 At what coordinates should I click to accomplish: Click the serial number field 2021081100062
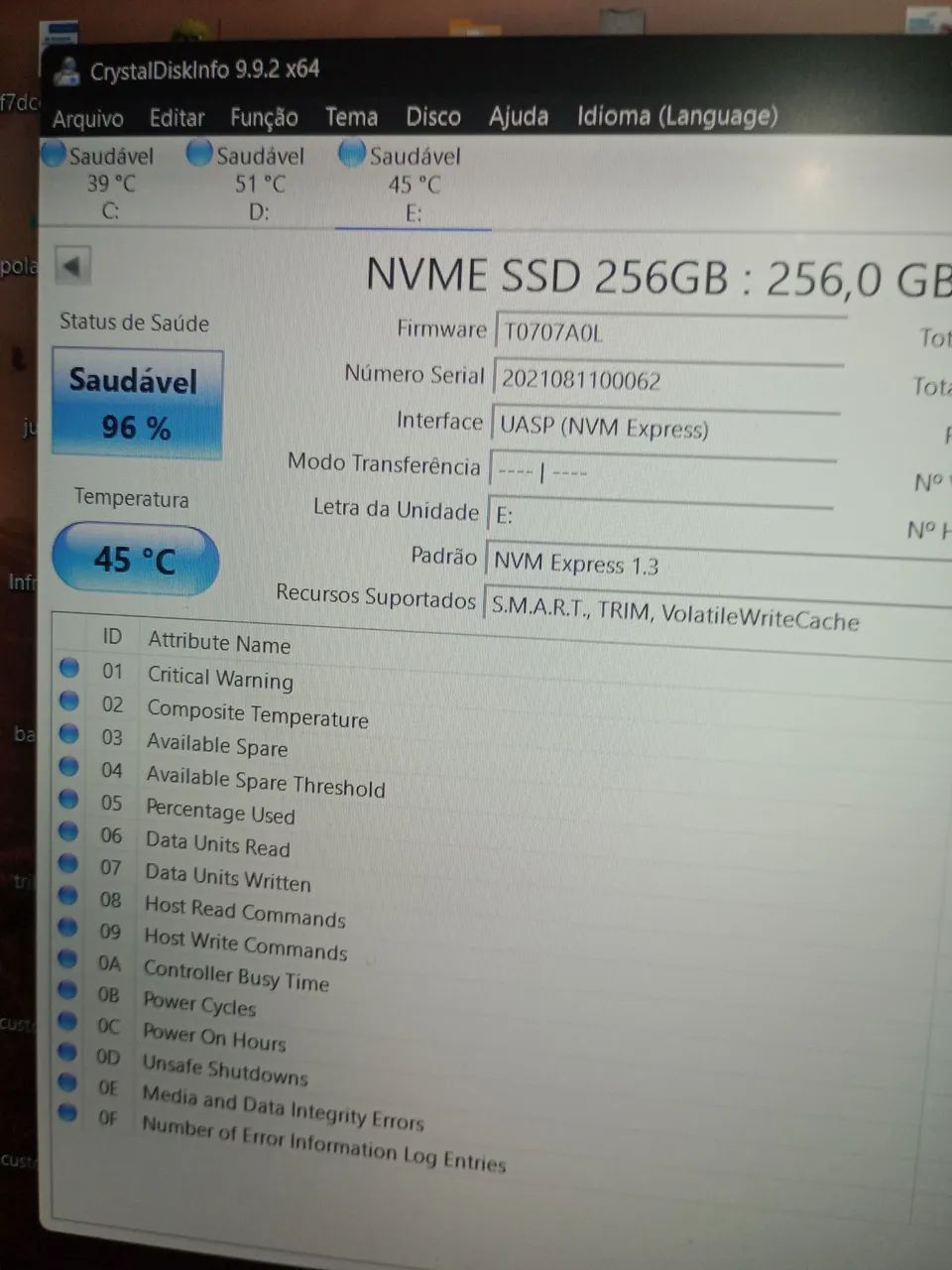[x=668, y=380]
